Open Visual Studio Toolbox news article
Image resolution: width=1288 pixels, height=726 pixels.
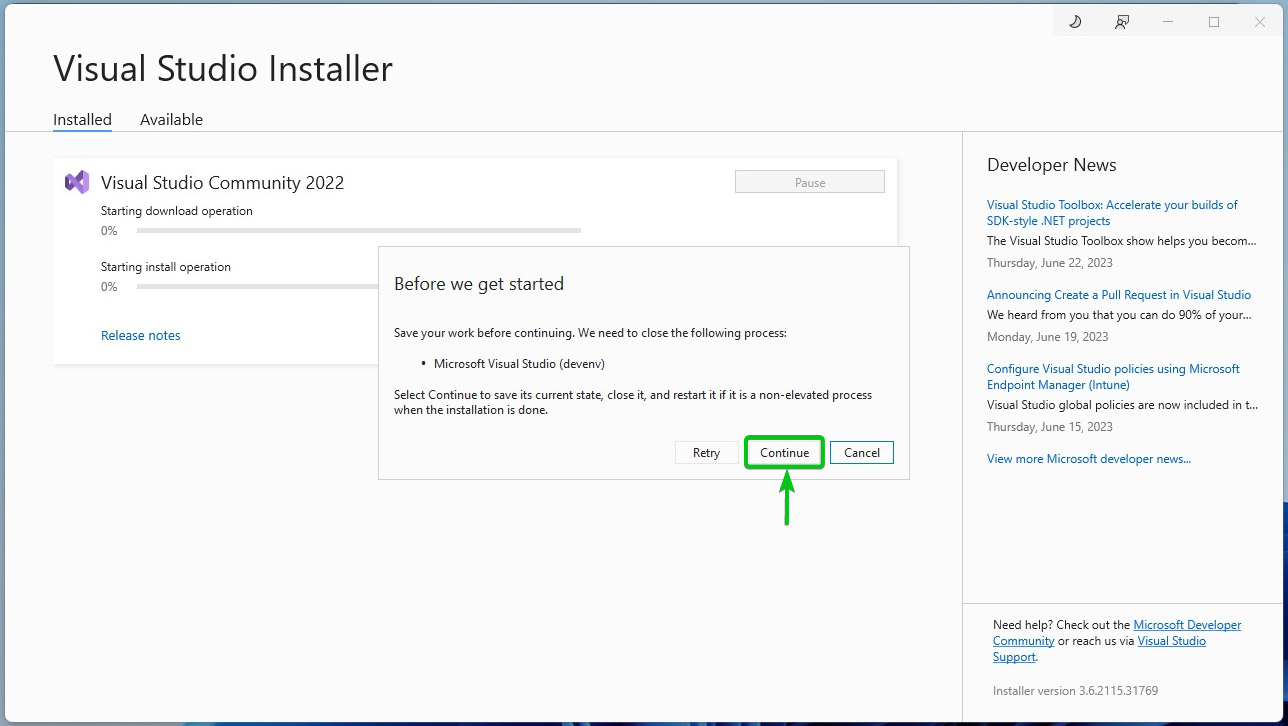pos(1112,213)
